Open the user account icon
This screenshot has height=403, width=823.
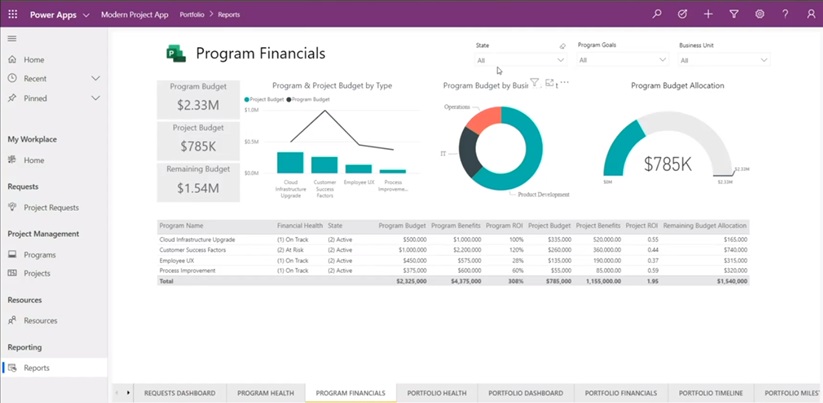(811, 14)
